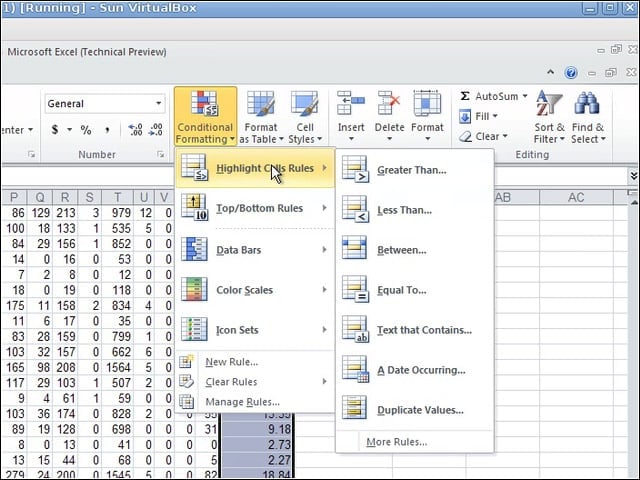Image resolution: width=640 pixels, height=480 pixels.
Task: Click the Insert cells icon
Action: click(x=351, y=103)
